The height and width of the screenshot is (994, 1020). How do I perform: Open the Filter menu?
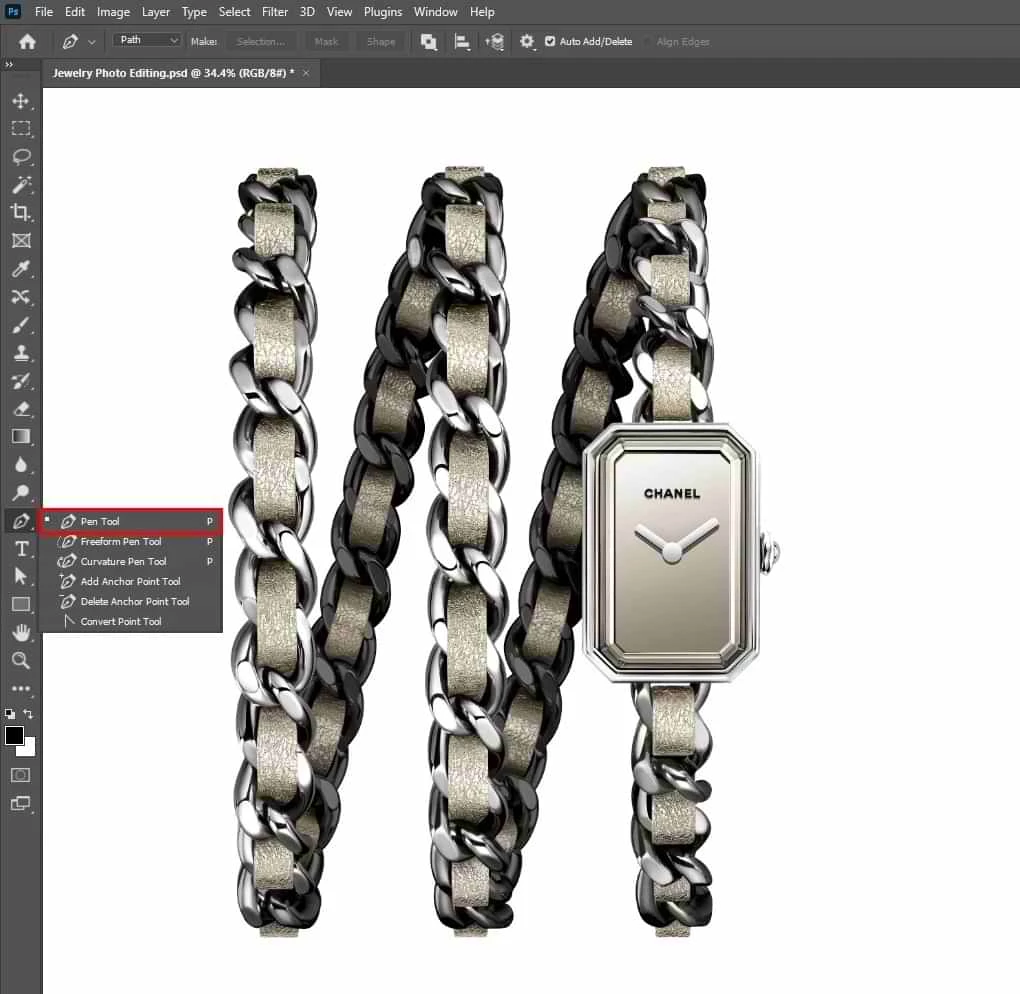click(274, 11)
